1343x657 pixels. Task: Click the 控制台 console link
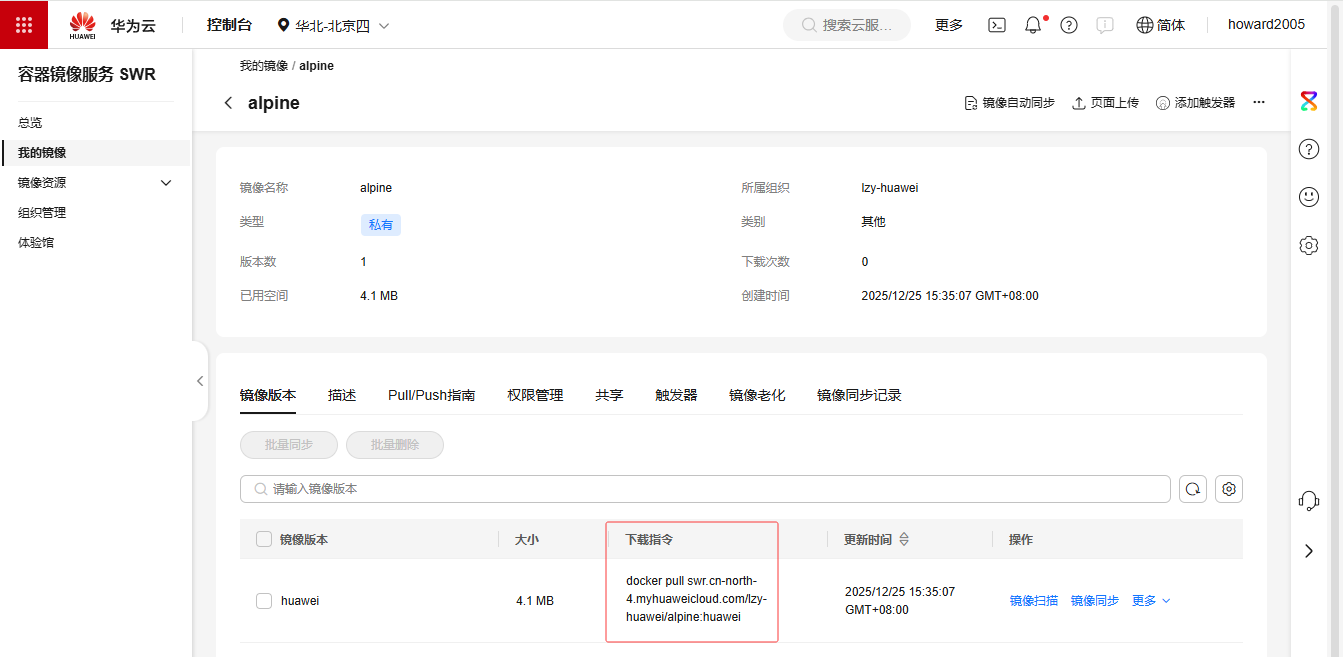point(229,25)
